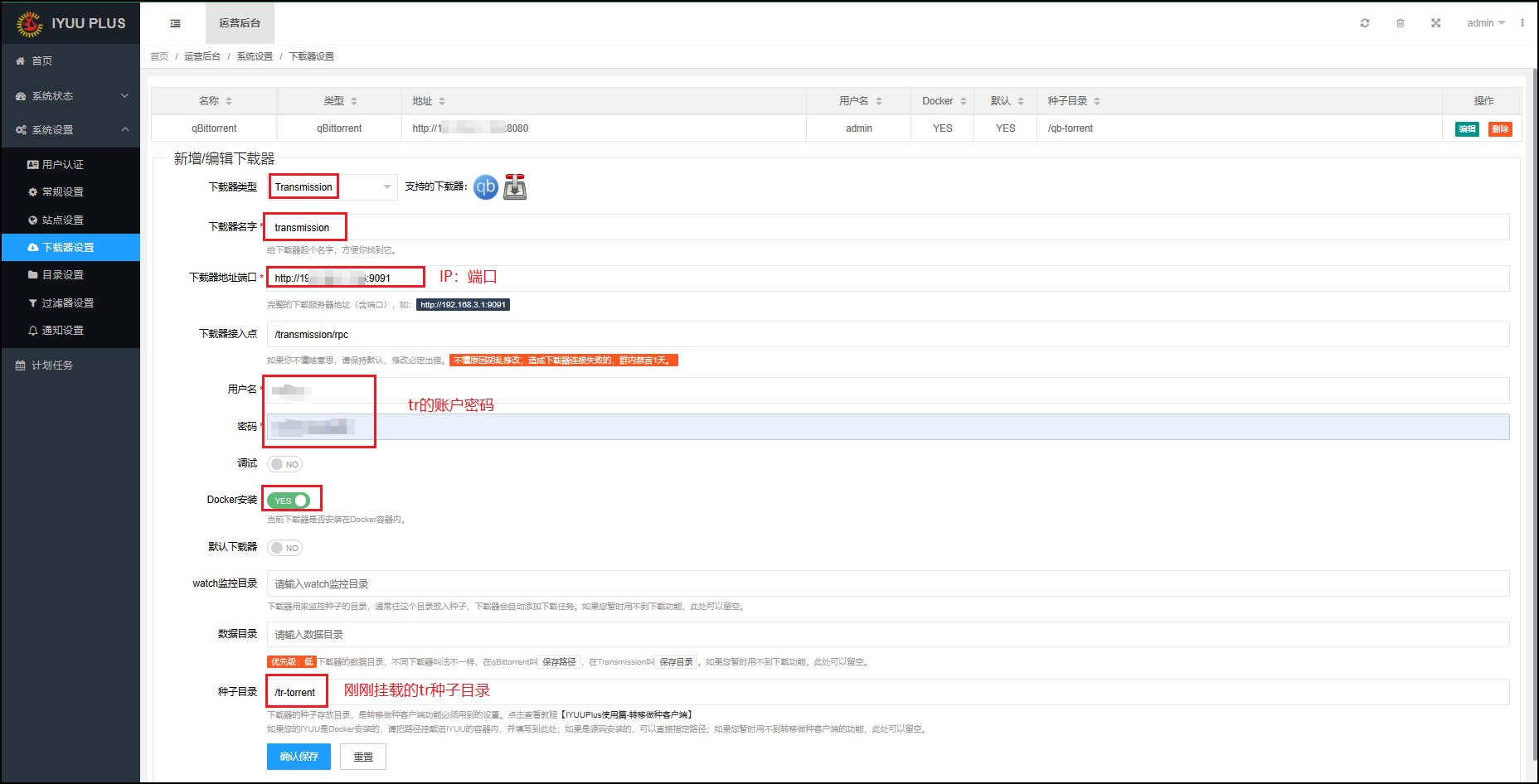This screenshot has height=784, width=1539.
Task: Select the 运营后台 tab
Action: pyautogui.click(x=240, y=23)
